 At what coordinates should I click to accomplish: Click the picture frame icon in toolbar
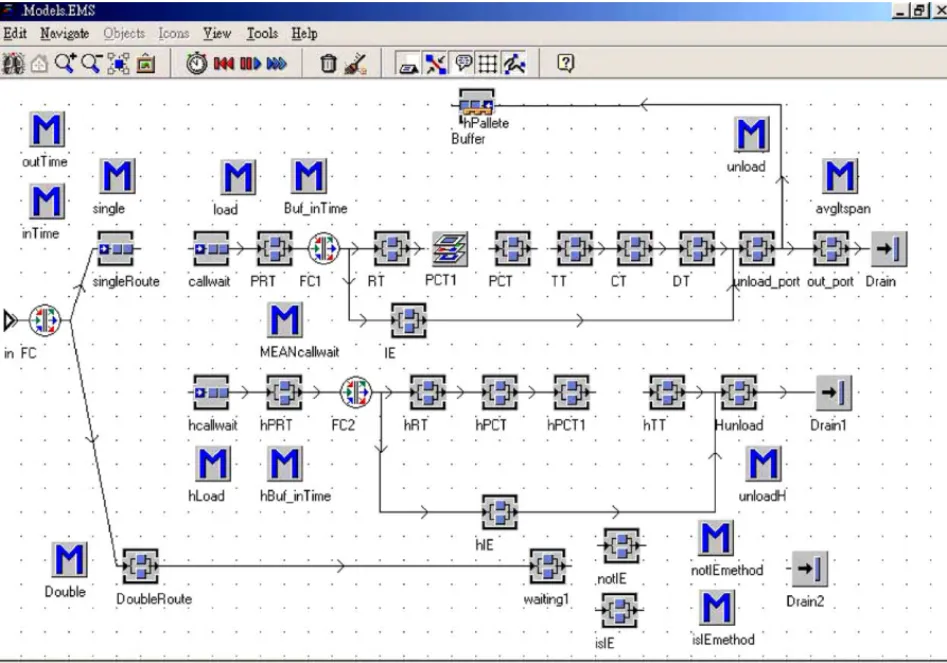[146, 63]
